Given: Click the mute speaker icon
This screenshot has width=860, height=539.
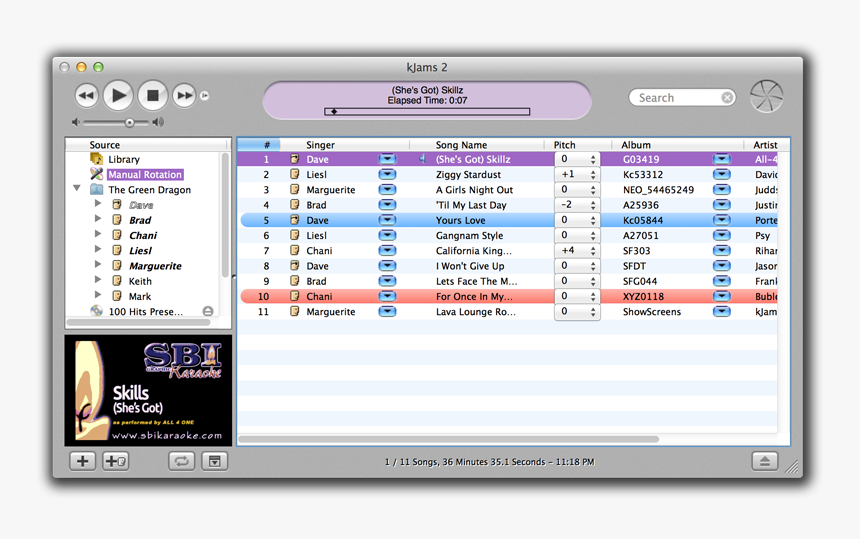Looking at the screenshot, I should coord(76,122).
